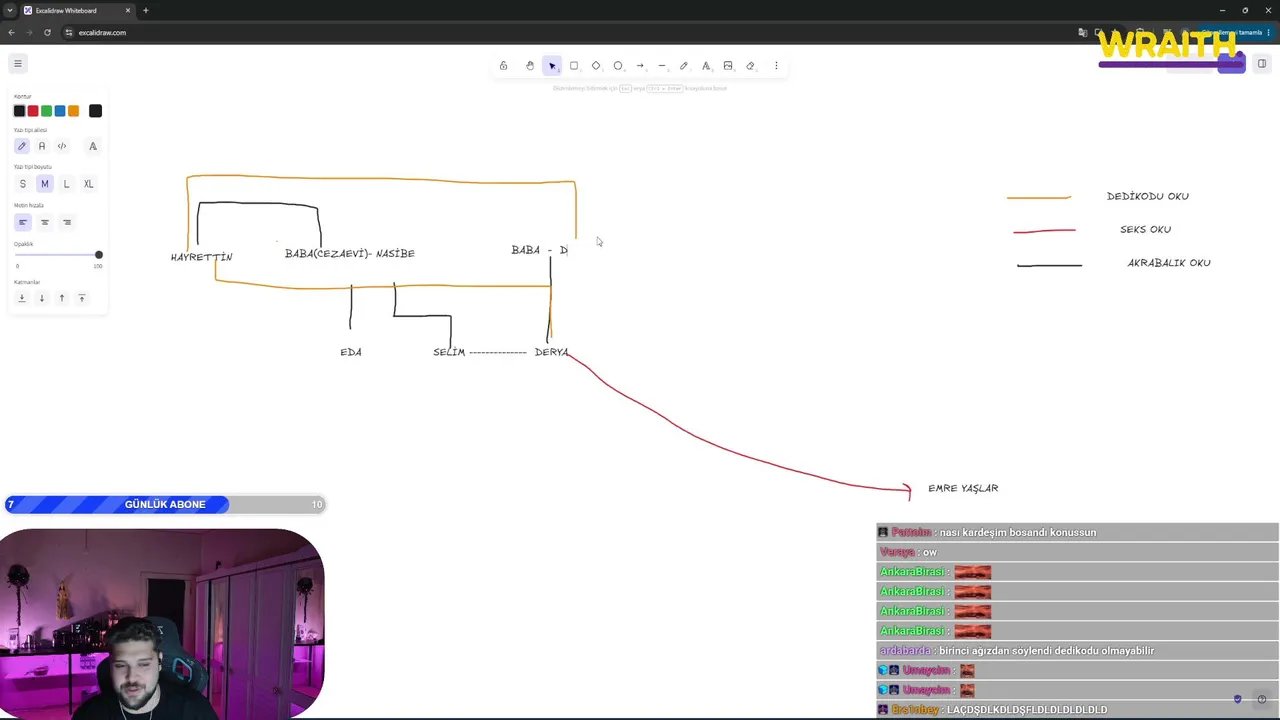This screenshot has height=720, width=1280.
Task: Pick the orange stroke color swatch
Action: pos(73,111)
